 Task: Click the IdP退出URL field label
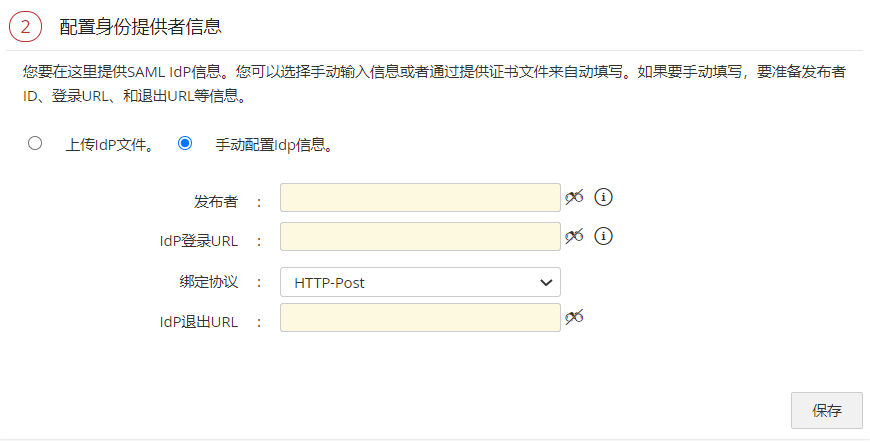click(x=198, y=322)
